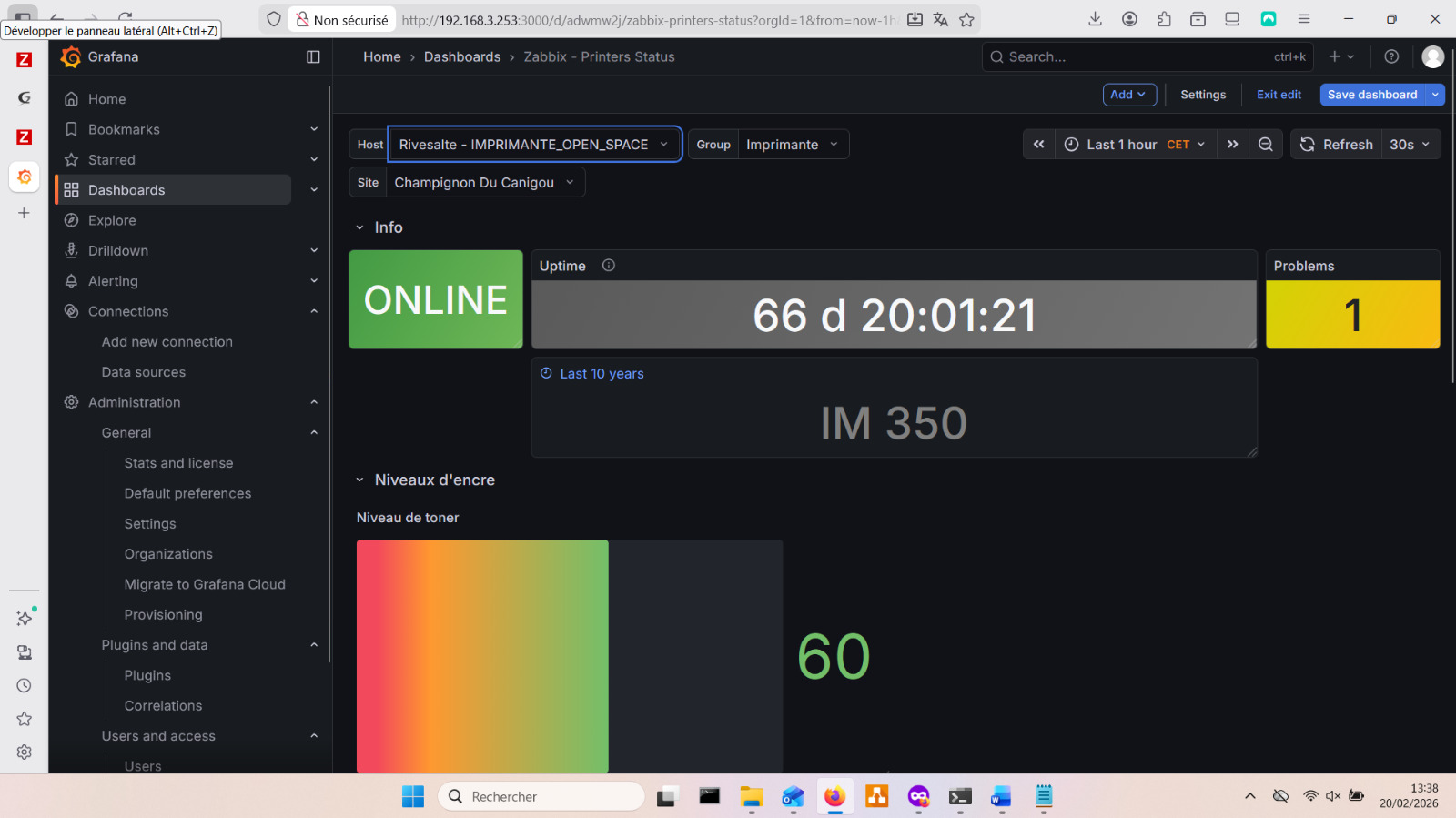Open a new tab with the plus icon in the vertical tab strip
The height and width of the screenshot is (818, 1456).
[25, 213]
